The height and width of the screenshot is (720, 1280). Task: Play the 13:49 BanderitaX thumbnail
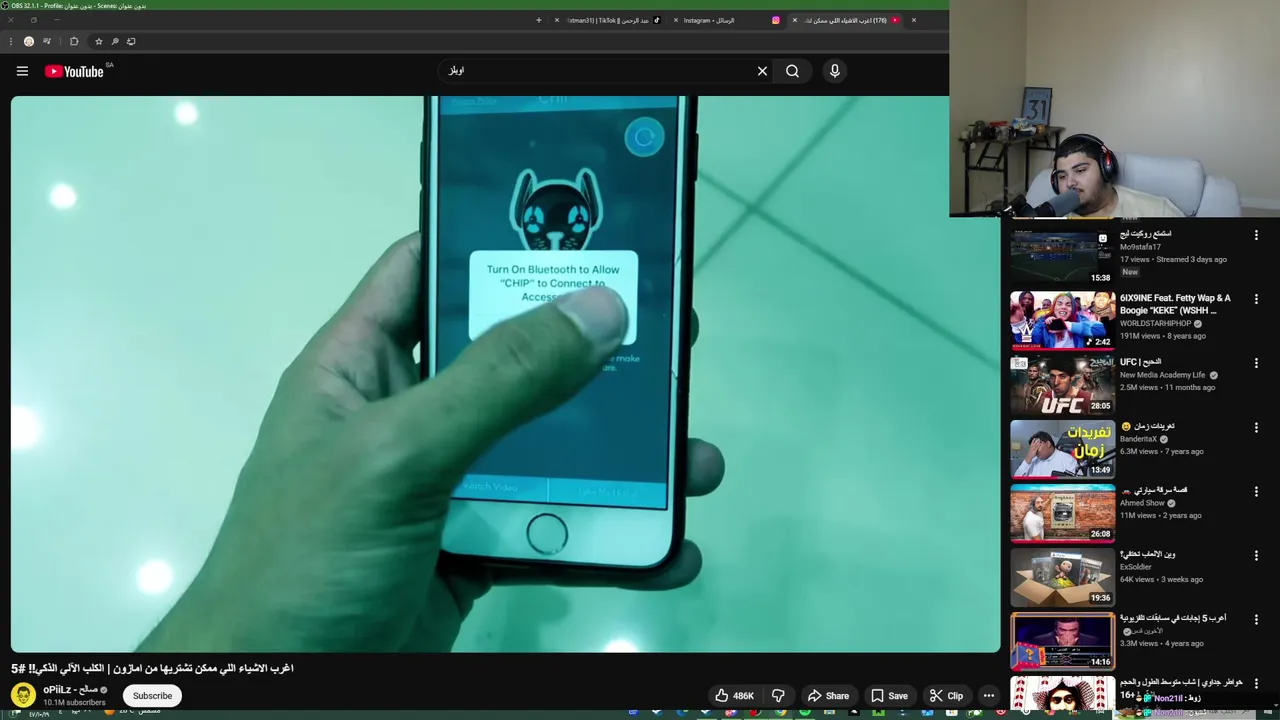pyautogui.click(x=1062, y=448)
